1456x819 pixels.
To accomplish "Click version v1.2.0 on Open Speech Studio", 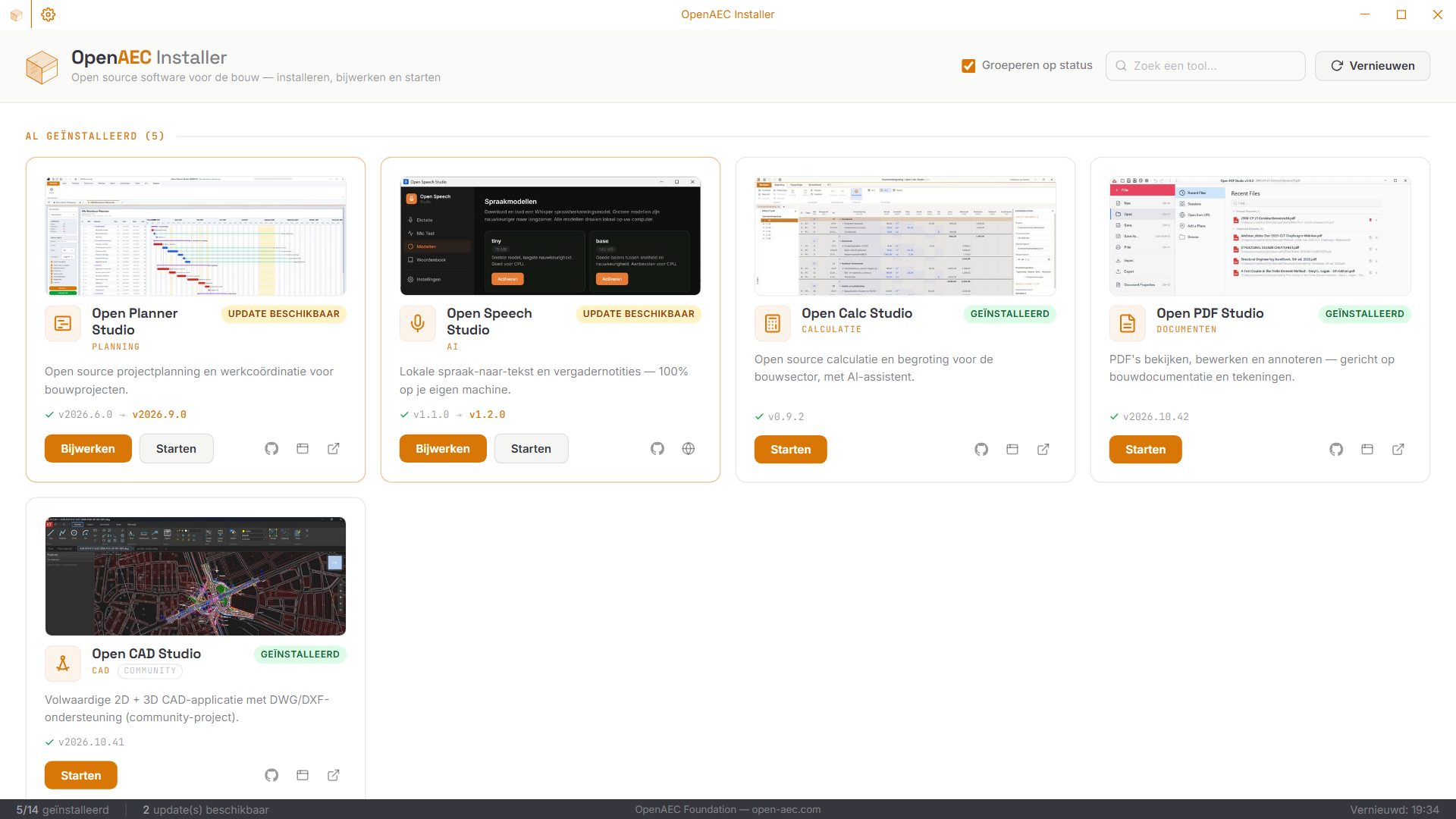I will (487, 415).
